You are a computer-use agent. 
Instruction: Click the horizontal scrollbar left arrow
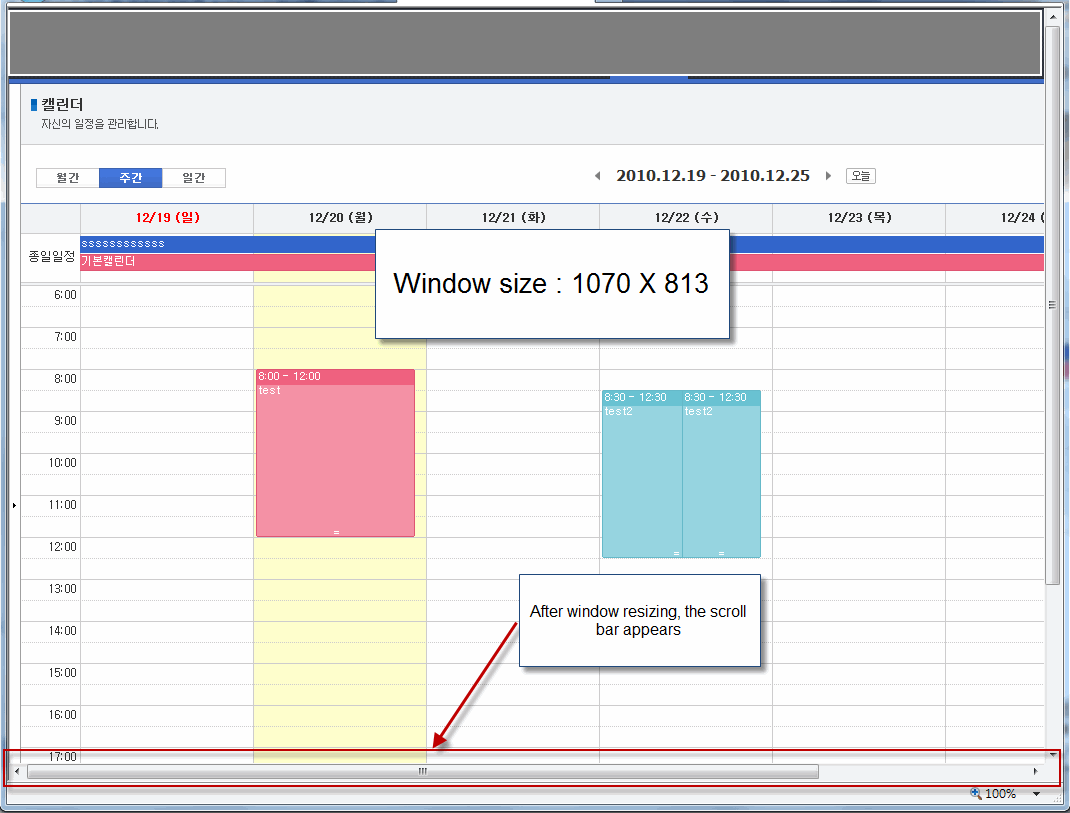click(17, 772)
